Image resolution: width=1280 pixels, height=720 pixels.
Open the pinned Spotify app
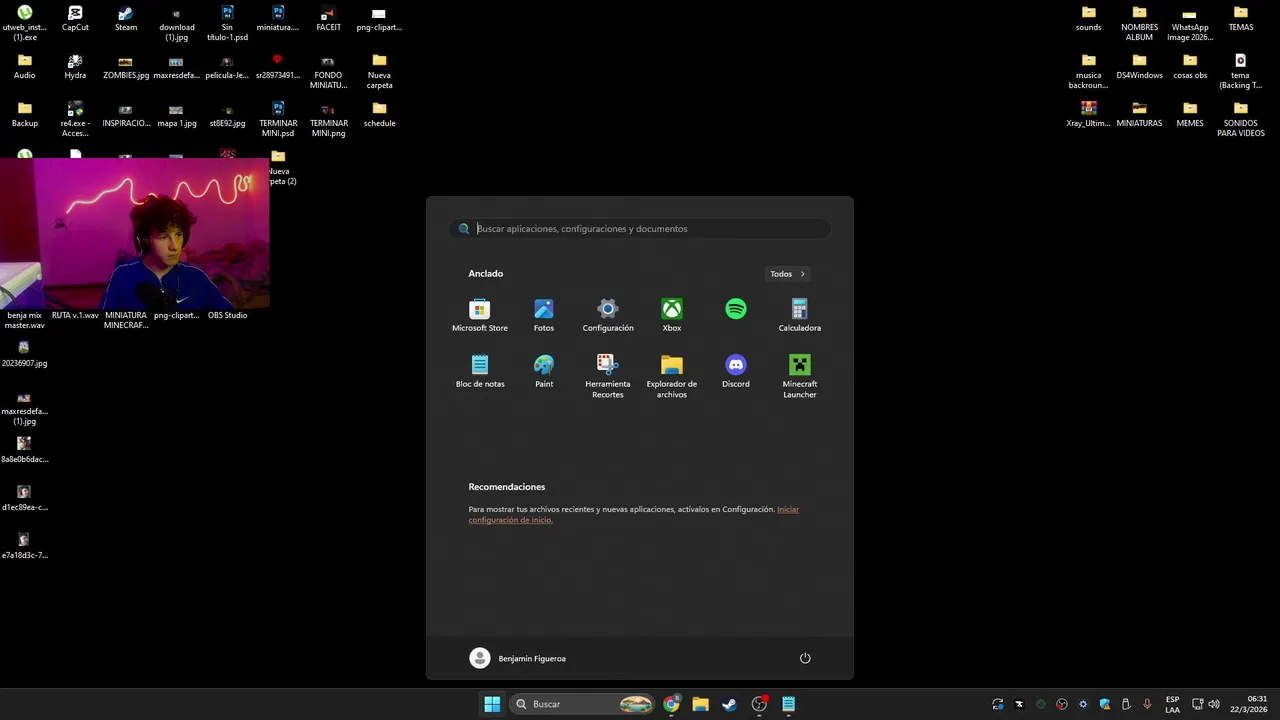point(736,309)
